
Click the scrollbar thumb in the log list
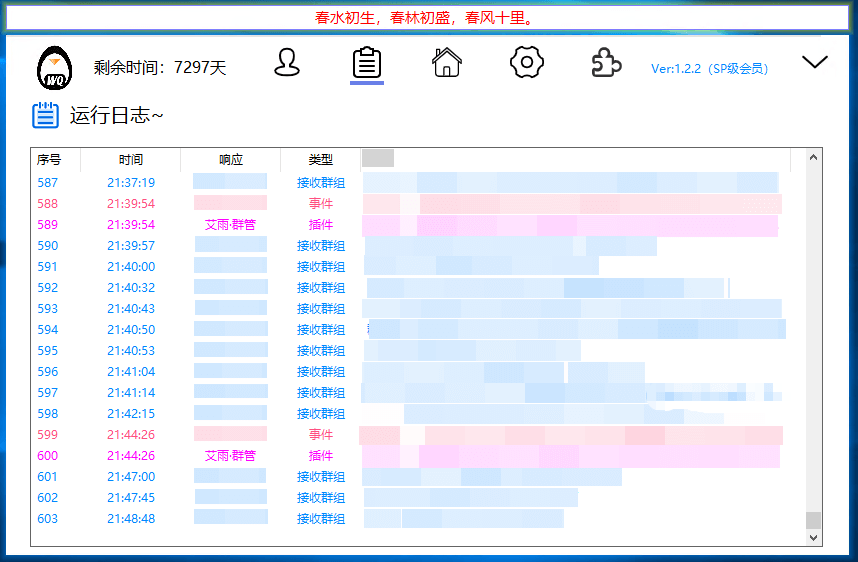[813, 520]
